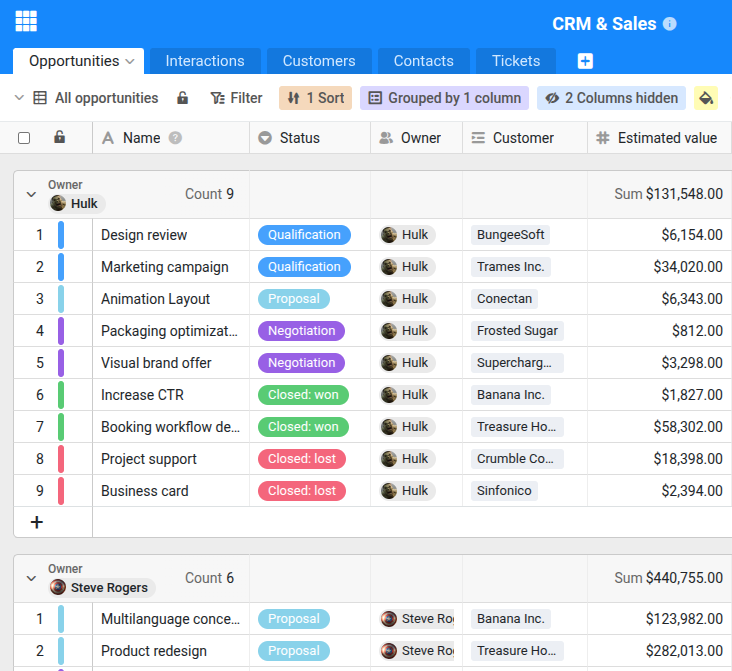Open Proposal status of Animation Layout
The height and width of the screenshot is (671, 732).
(294, 298)
